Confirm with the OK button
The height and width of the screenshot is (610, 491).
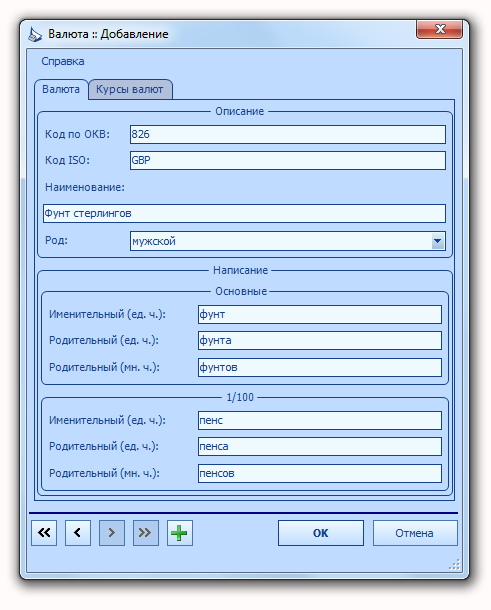click(x=321, y=533)
